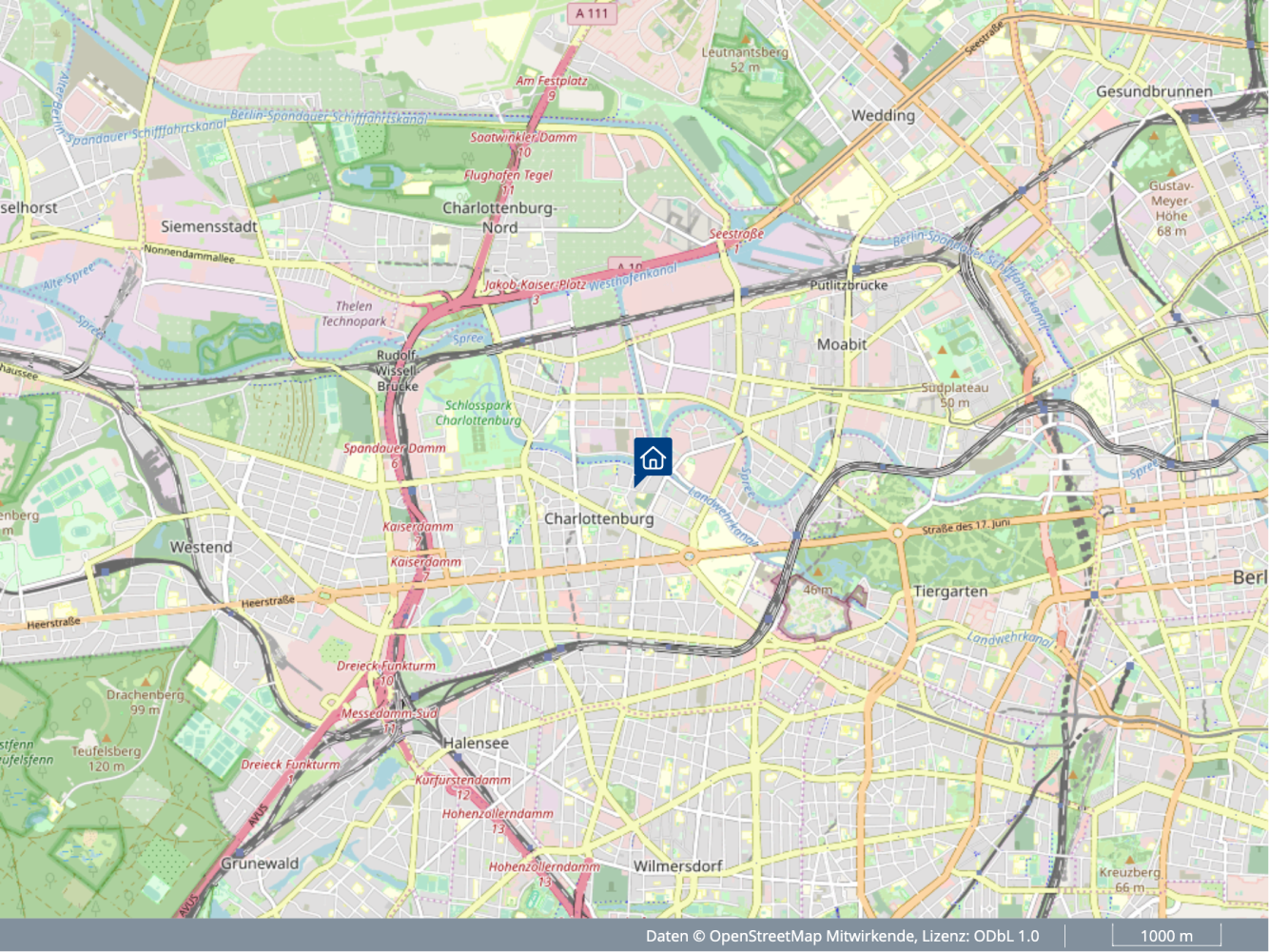The image size is (1269, 952).
Task: Click the Teufelsberg peak triangle icon
Action: pyautogui.click(x=107, y=737)
